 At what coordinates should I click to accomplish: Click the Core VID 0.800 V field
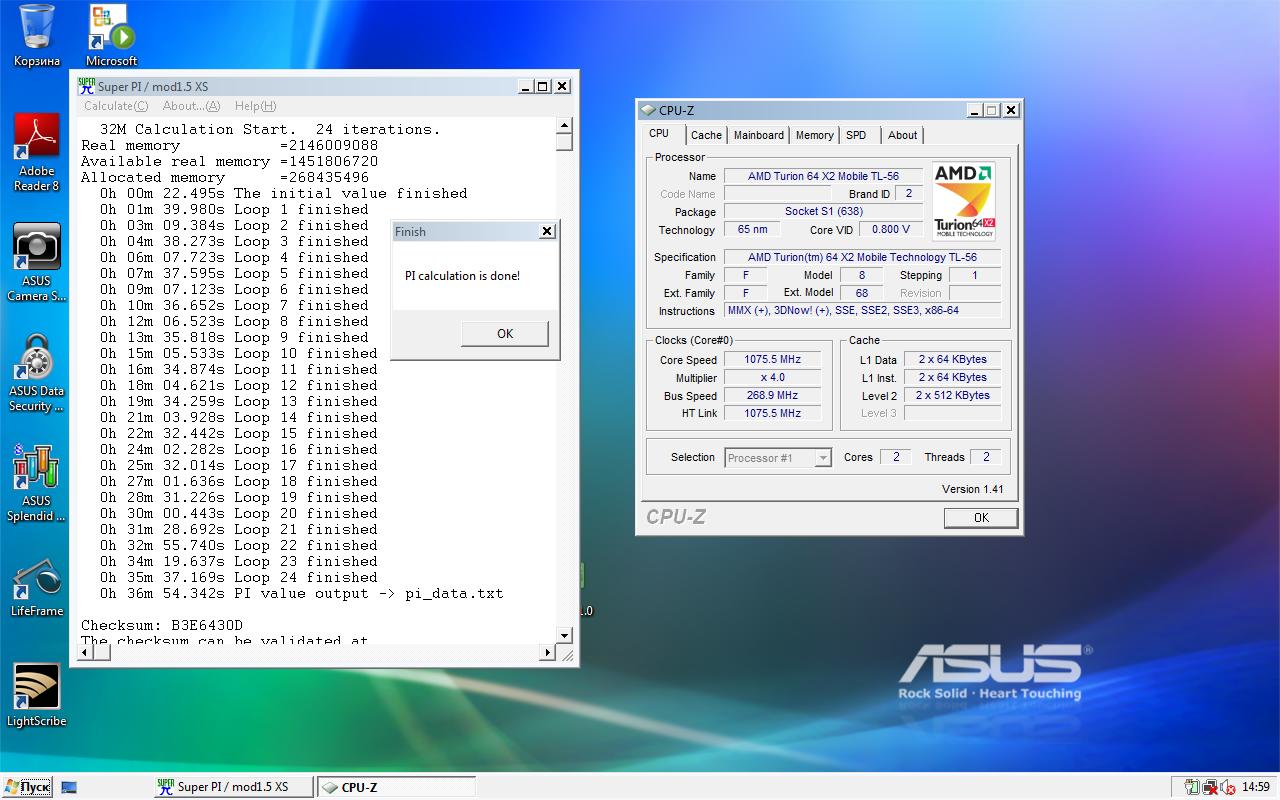pyautogui.click(x=891, y=230)
